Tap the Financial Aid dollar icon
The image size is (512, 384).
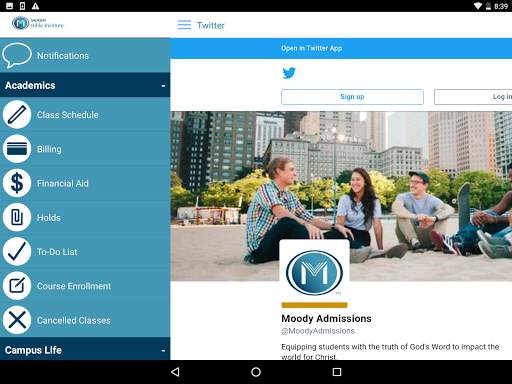click(17, 183)
